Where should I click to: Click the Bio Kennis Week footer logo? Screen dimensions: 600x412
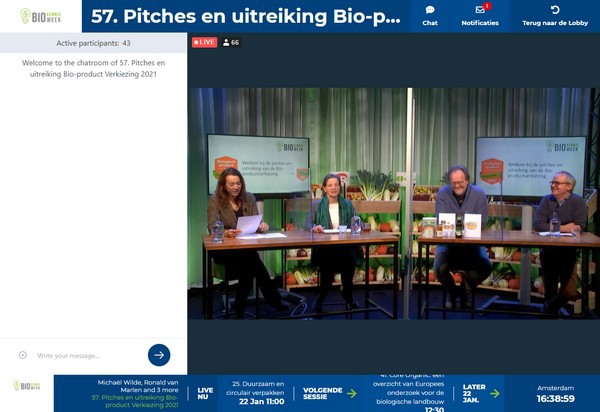28,385
